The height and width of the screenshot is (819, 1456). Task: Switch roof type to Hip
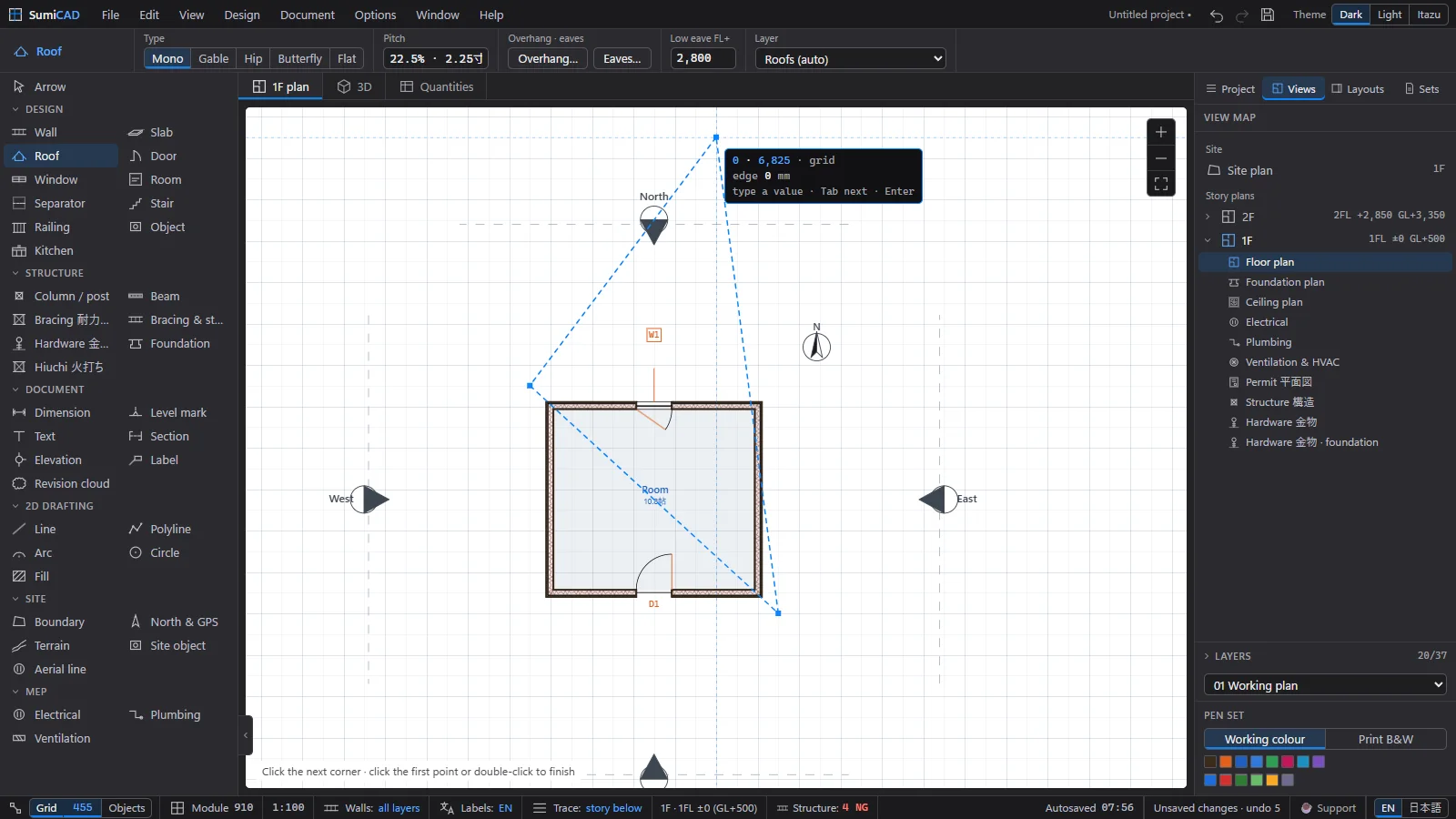(x=253, y=58)
